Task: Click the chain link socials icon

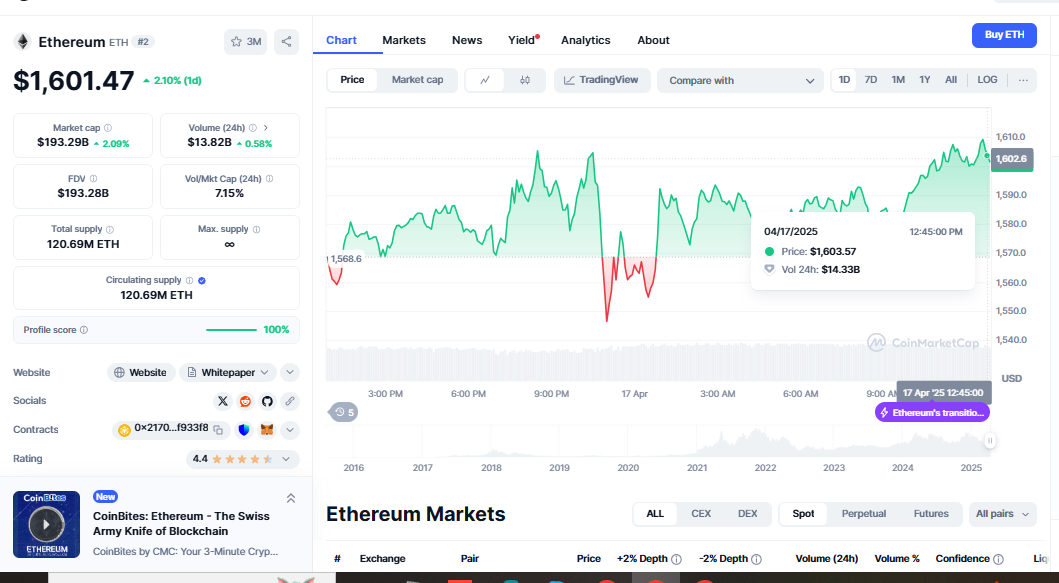Action: 290,401
